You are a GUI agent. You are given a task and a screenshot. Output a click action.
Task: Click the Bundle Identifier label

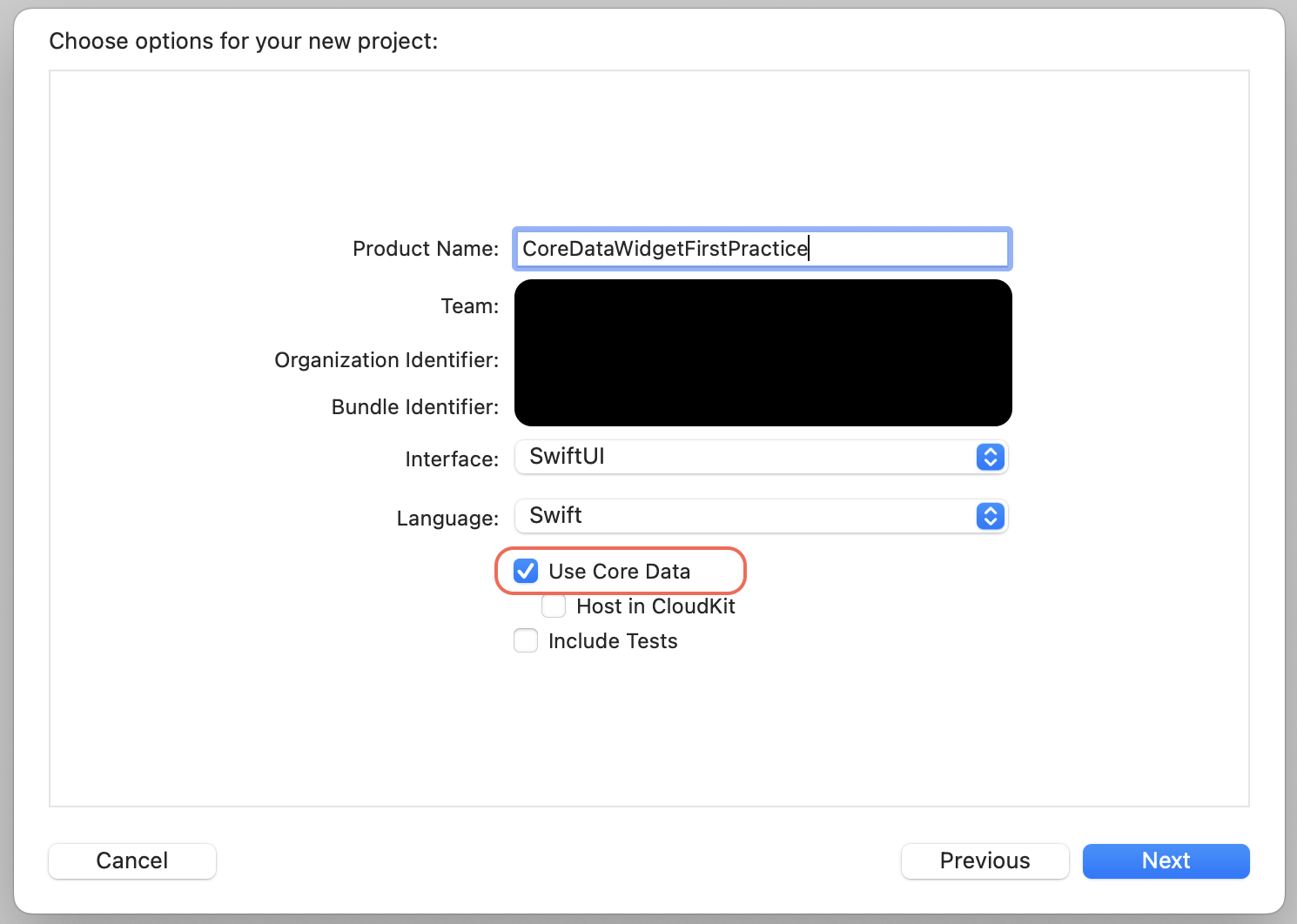click(414, 406)
